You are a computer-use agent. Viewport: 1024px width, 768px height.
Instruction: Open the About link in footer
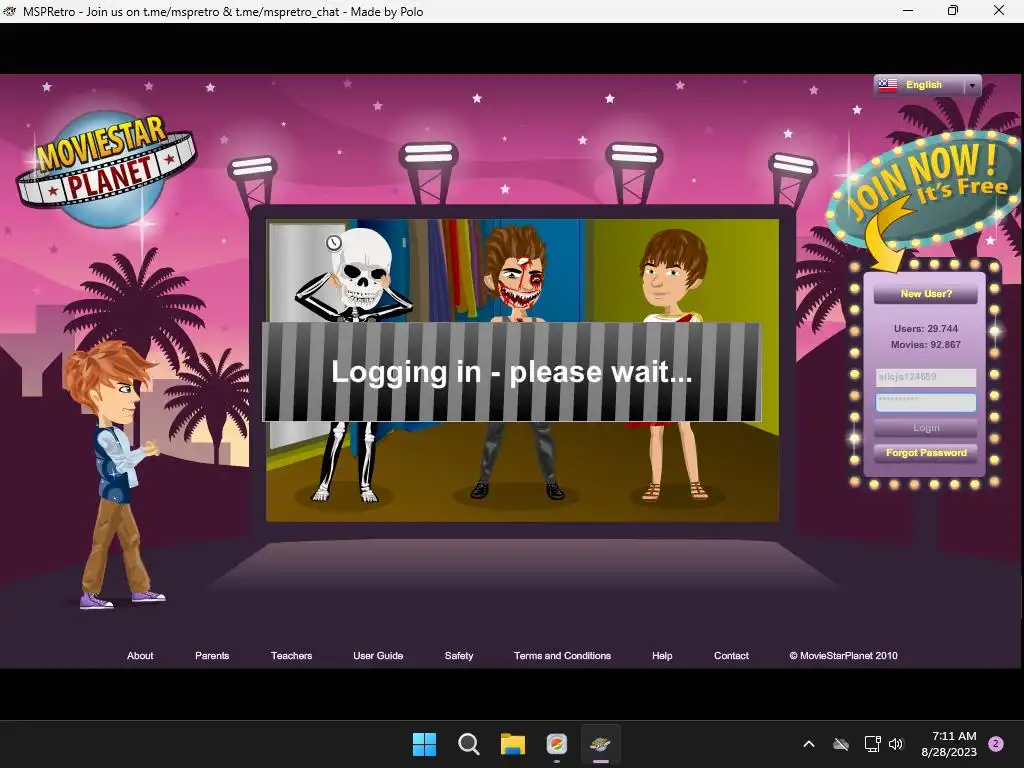pyautogui.click(x=140, y=656)
